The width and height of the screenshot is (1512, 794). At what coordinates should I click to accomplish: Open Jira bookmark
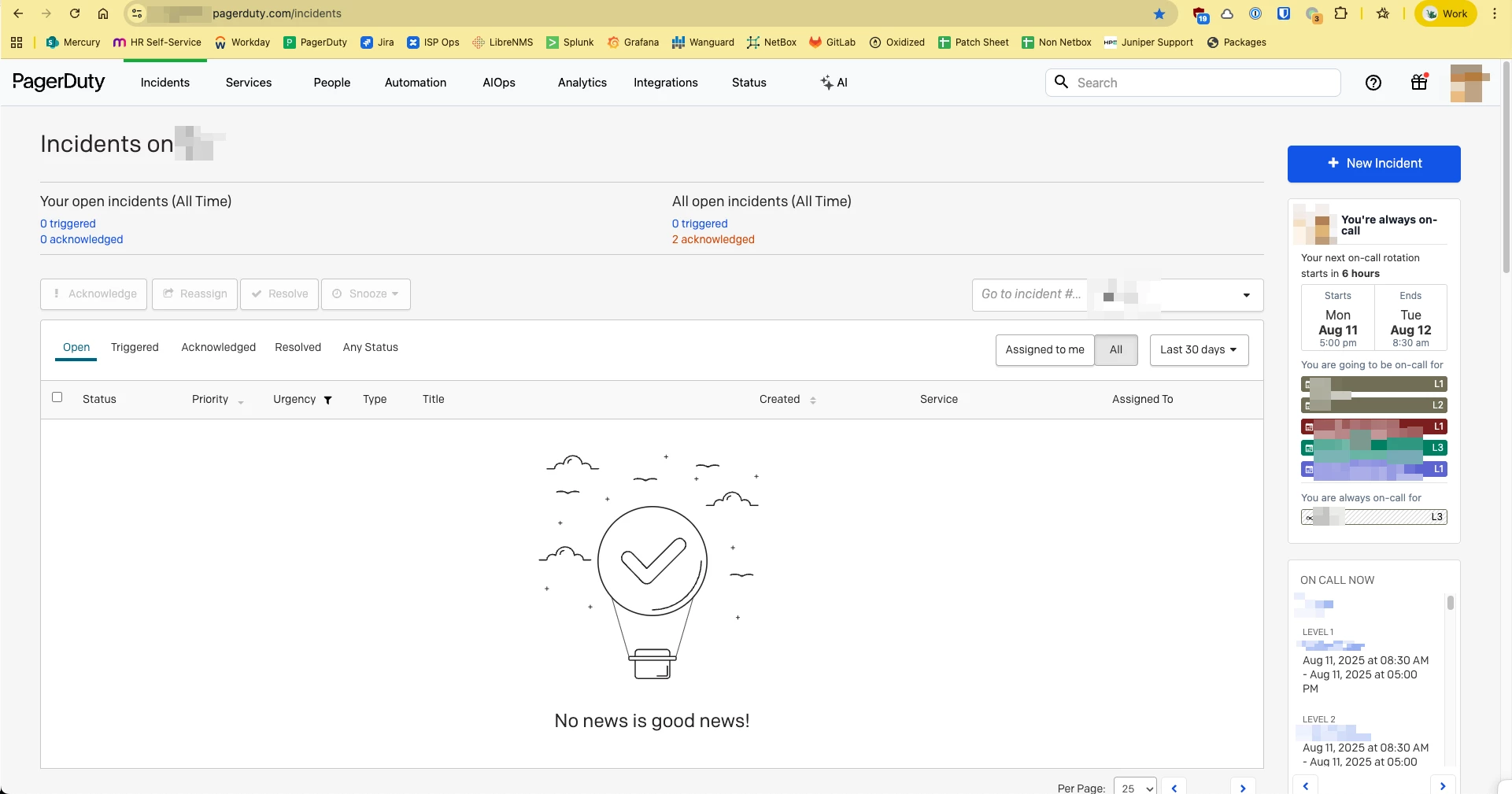pos(377,42)
